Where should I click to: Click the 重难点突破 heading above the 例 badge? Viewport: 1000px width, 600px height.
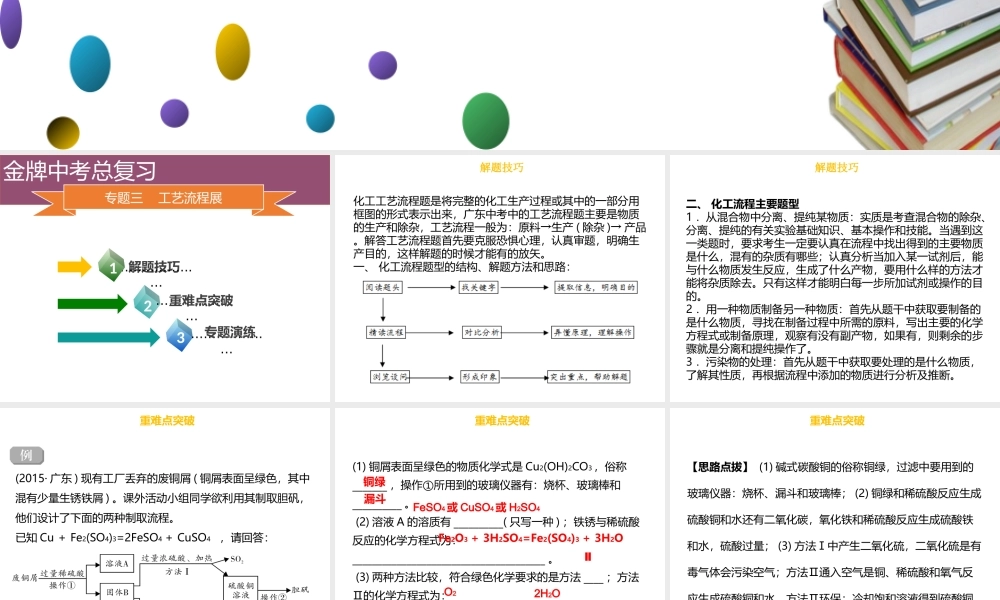tap(166, 421)
